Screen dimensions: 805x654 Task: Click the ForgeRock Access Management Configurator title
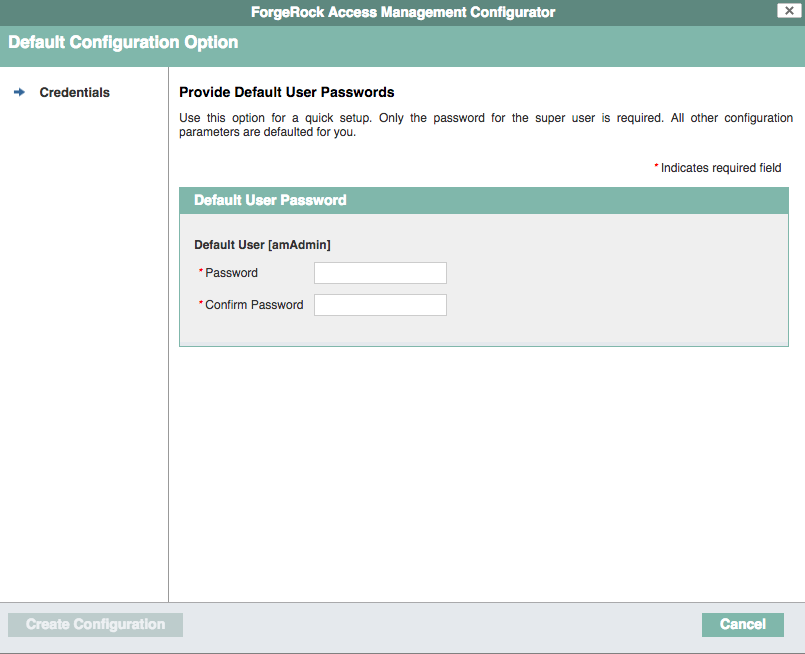click(402, 12)
